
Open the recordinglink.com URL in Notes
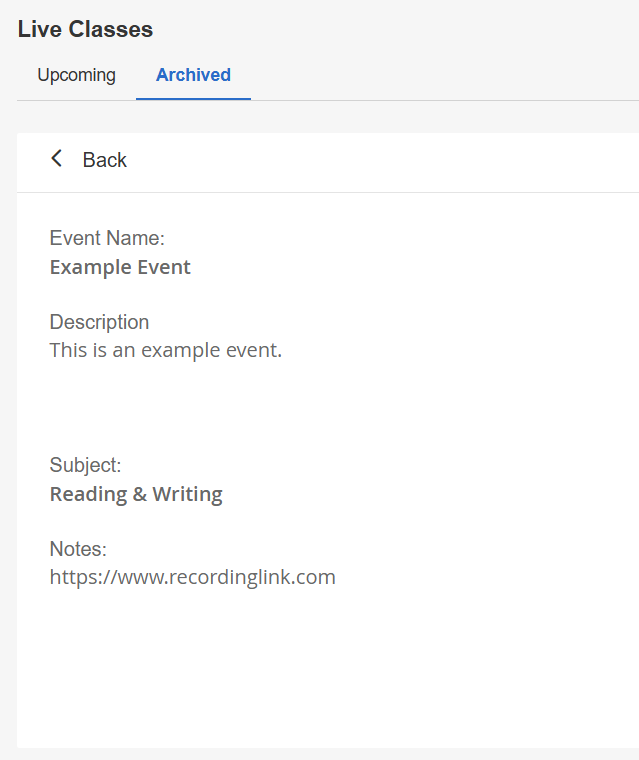(192, 577)
